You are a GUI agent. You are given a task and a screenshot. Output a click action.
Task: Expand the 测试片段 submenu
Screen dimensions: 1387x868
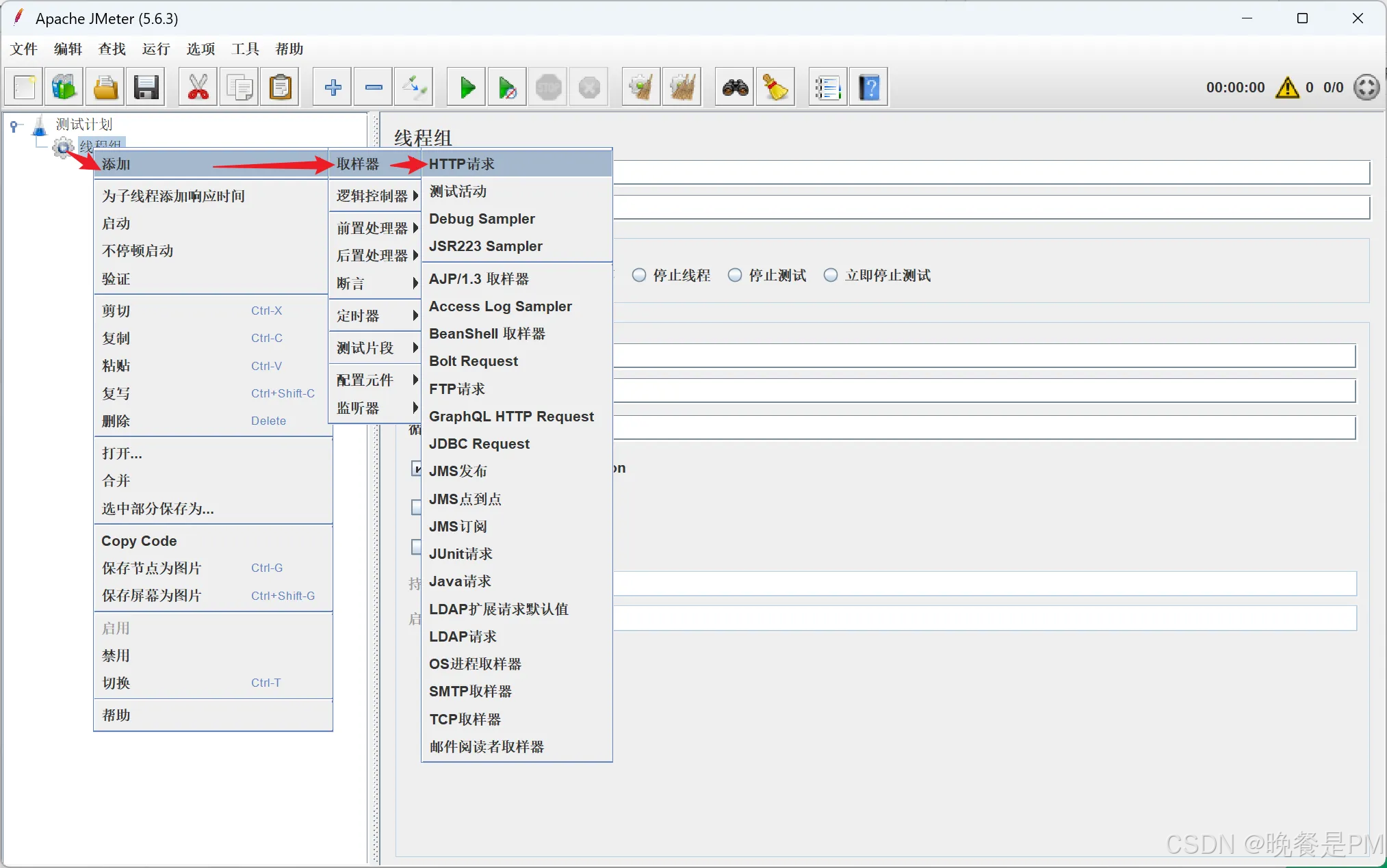coord(375,347)
